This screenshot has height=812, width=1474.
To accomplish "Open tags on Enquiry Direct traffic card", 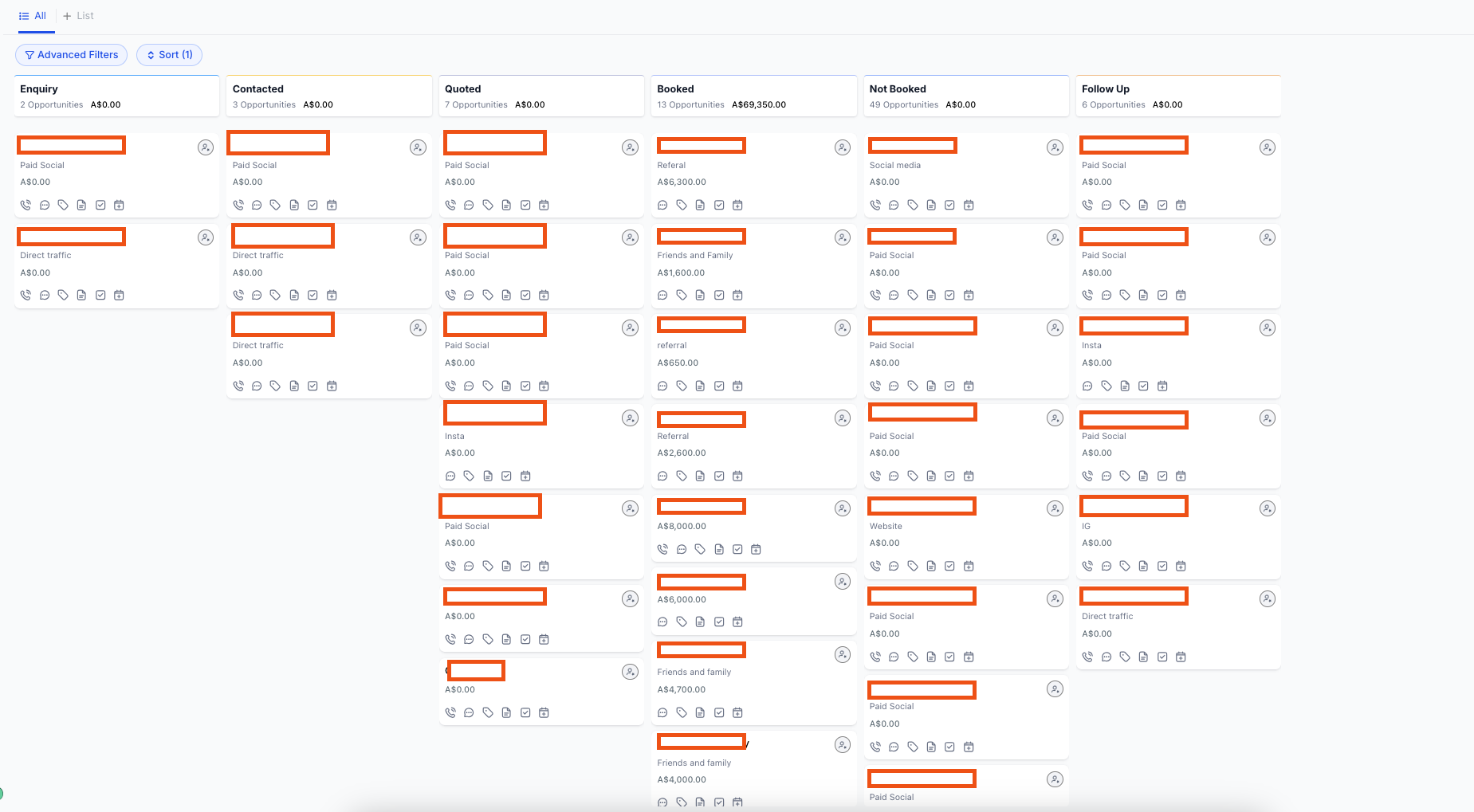I will (63, 295).
